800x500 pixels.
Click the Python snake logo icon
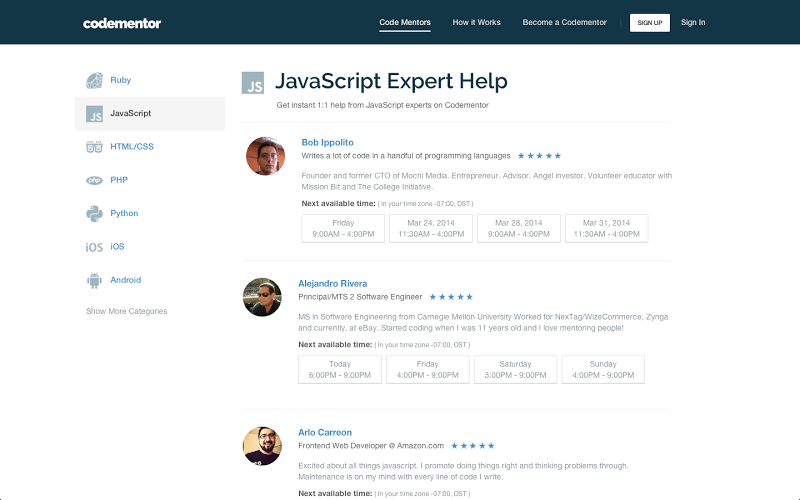pyautogui.click(x=94, y=213)
